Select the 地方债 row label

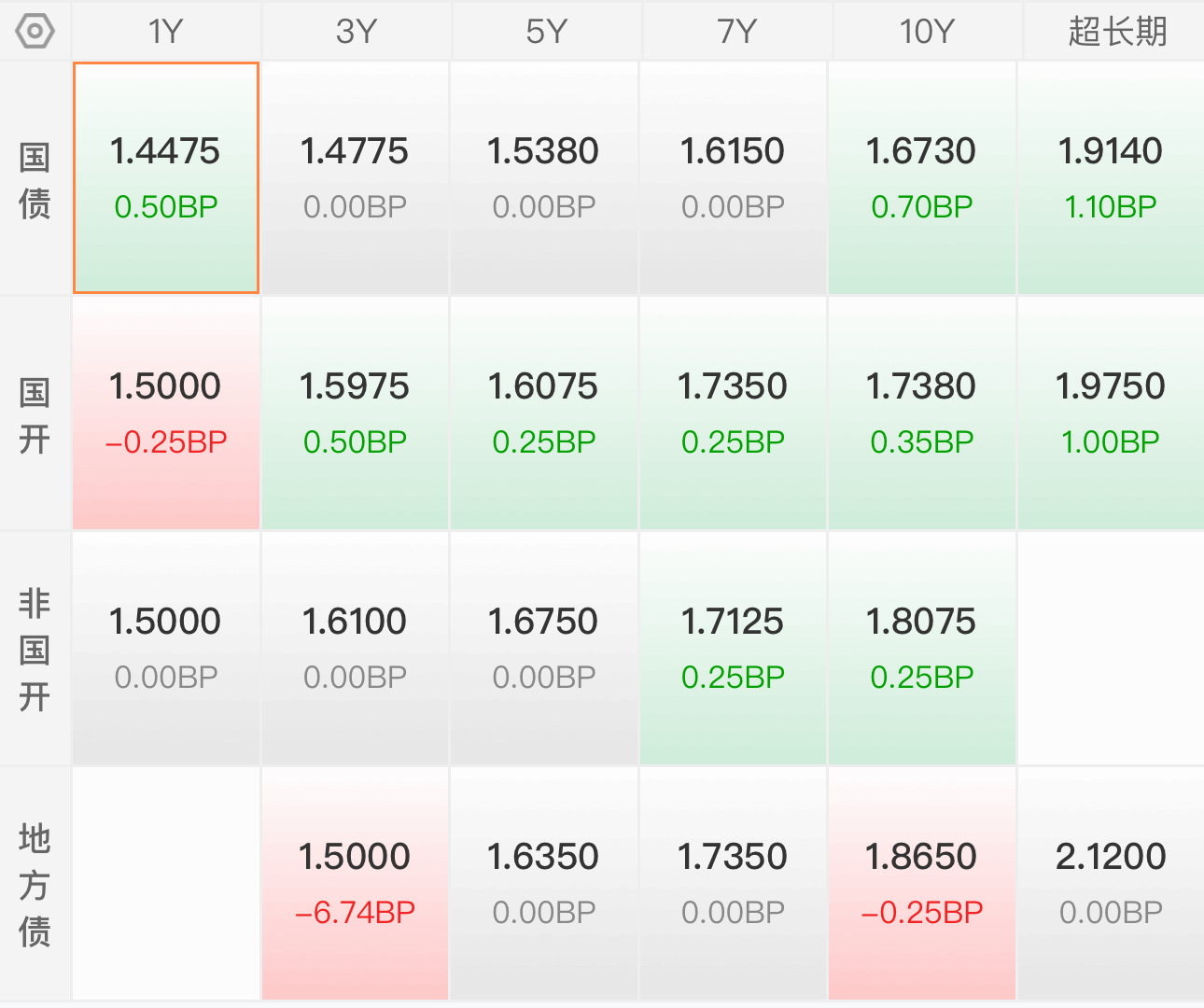tap(35, 885)
